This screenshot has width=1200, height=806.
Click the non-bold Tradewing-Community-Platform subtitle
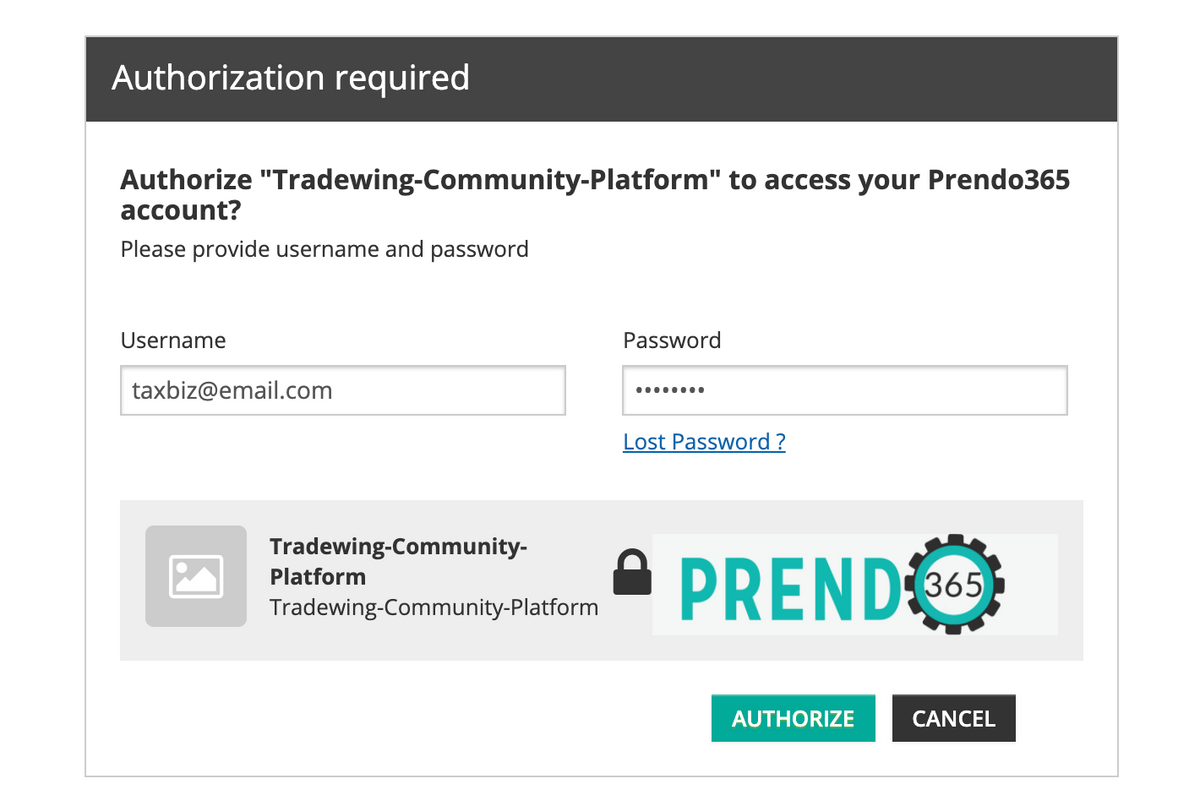[434, 607]
